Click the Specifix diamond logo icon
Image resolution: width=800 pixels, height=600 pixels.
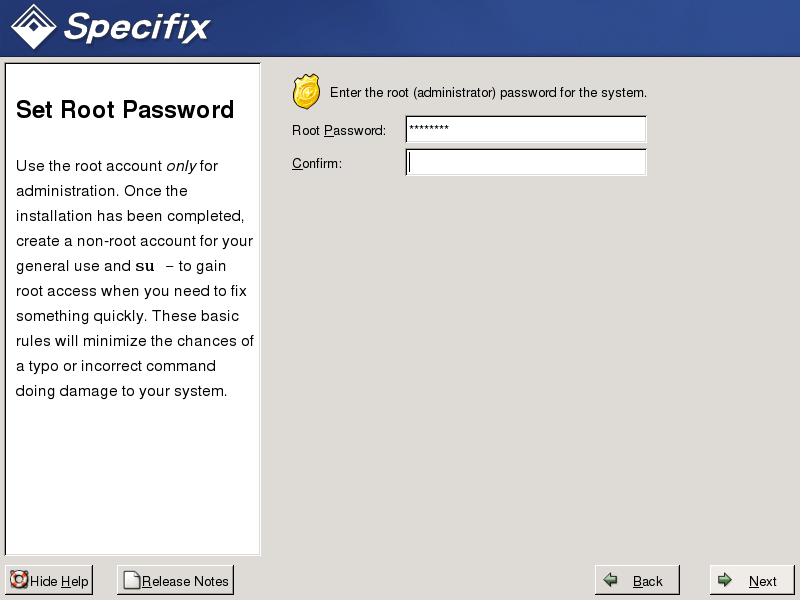[33, 27]
